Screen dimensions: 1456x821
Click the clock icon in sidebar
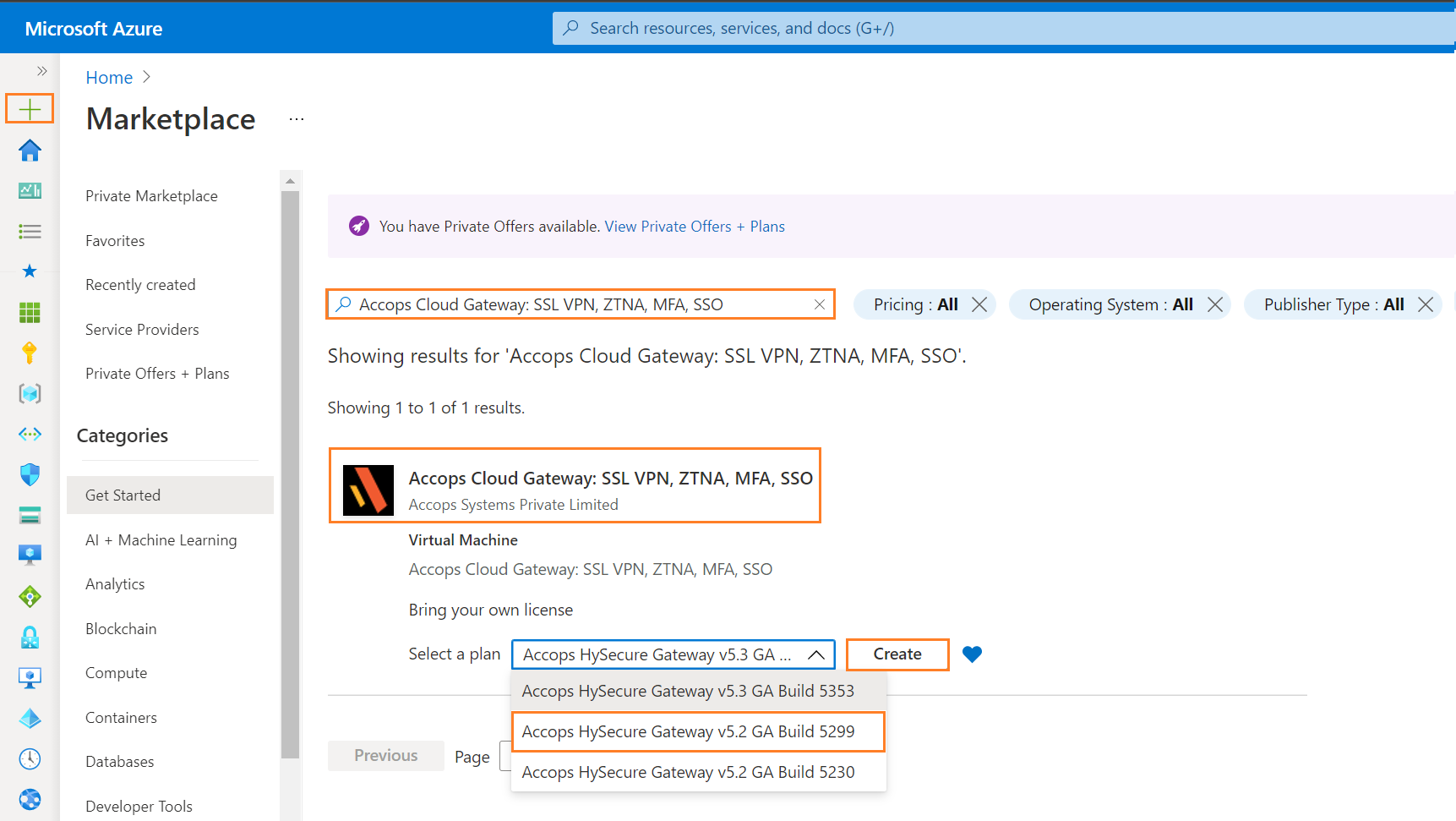[x=30, y=758]
